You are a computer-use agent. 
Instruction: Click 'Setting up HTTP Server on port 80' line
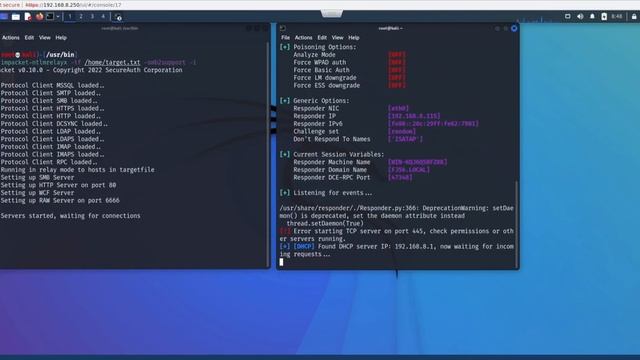click(58, 185)
